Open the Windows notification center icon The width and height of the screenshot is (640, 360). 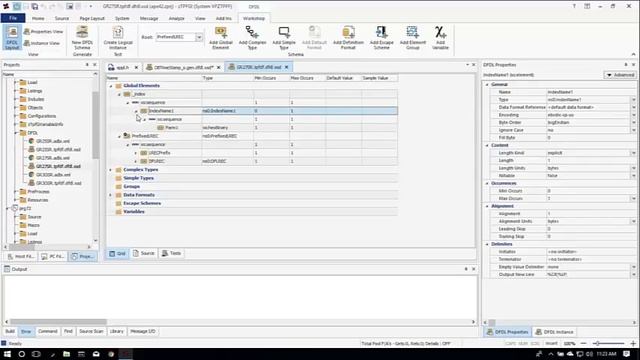[627, 354]
